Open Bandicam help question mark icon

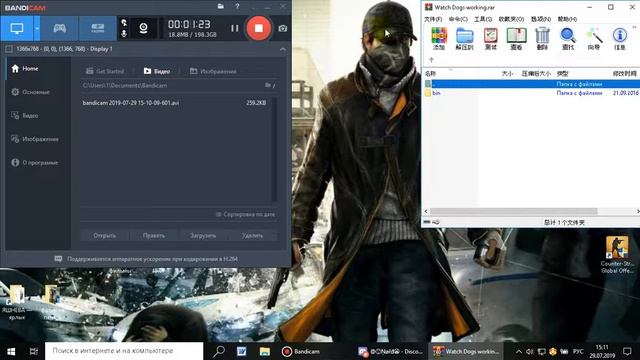pos(237,7)
